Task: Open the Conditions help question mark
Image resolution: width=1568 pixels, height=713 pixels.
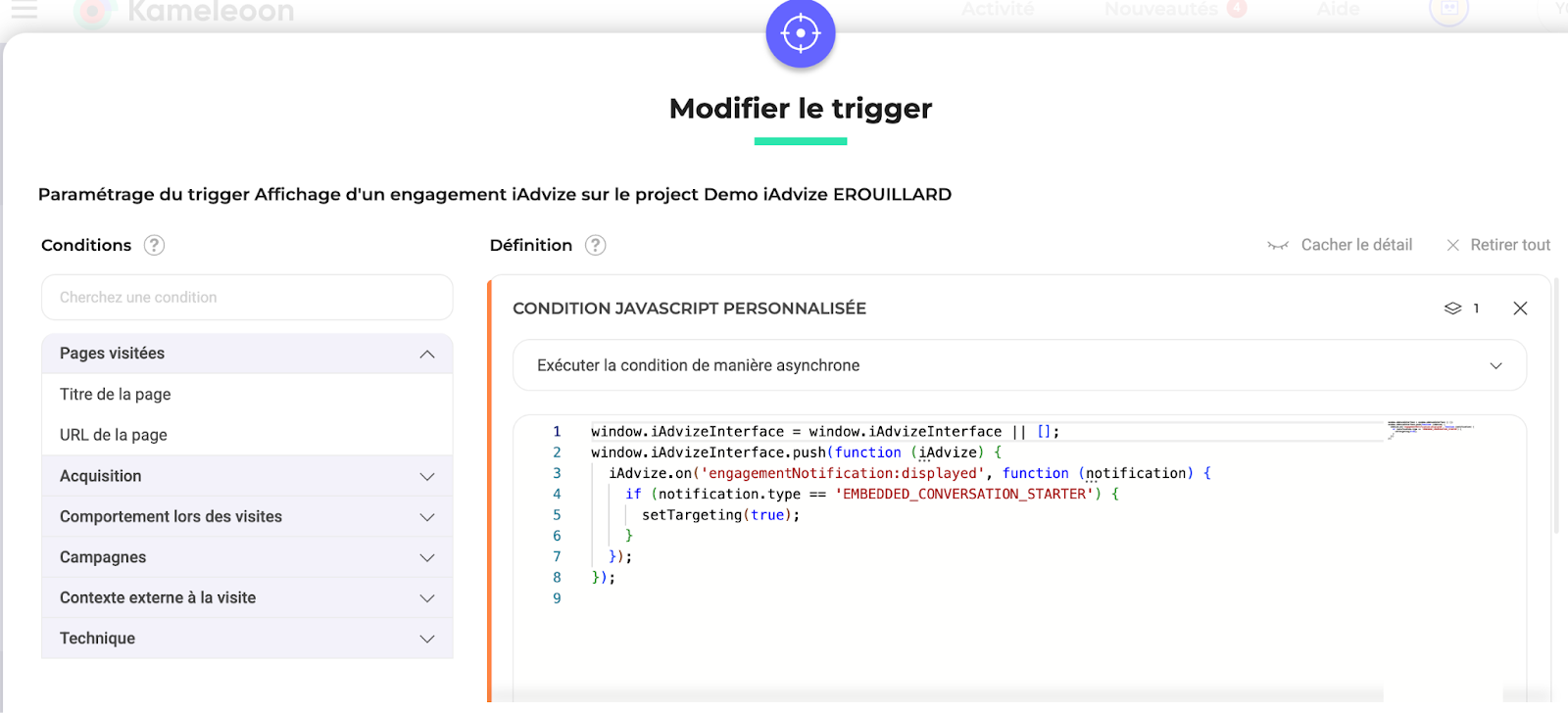Action: [154, 245]
